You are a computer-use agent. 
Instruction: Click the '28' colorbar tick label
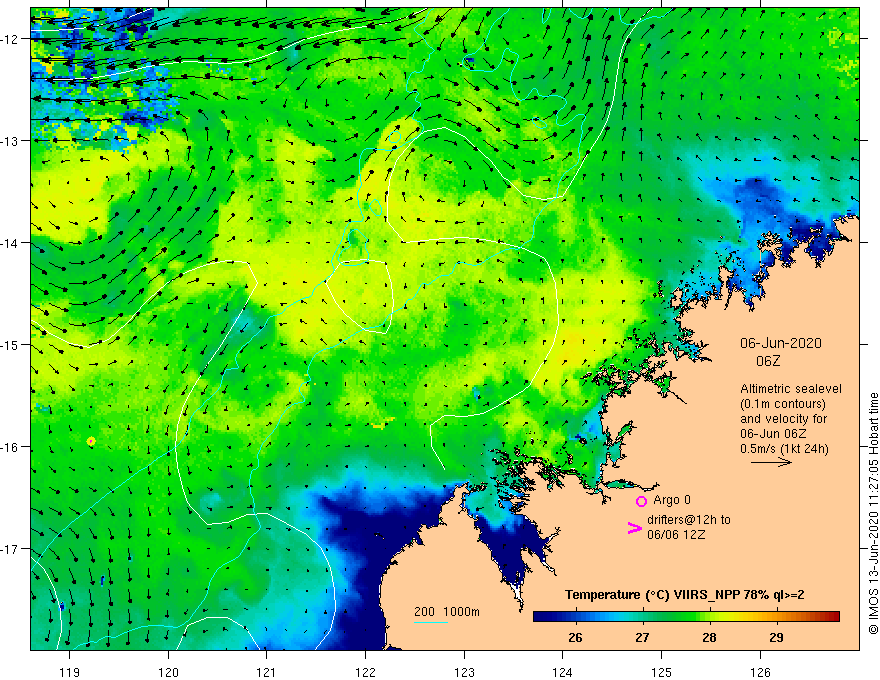point(709,638)
